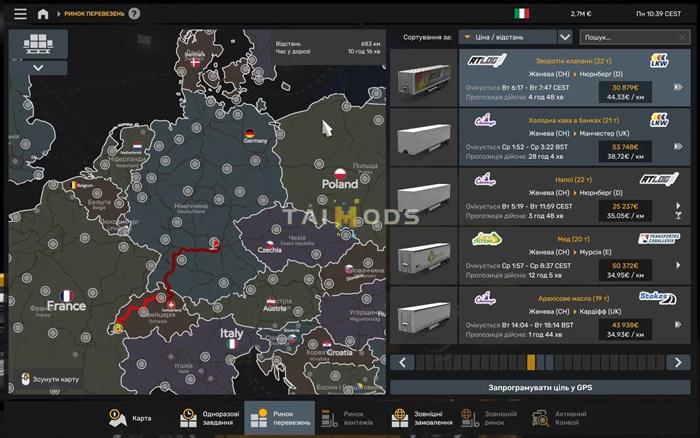Click the Poland flag marker on map
Viewport: 700px width, 438px height.
tap(341, 173)
